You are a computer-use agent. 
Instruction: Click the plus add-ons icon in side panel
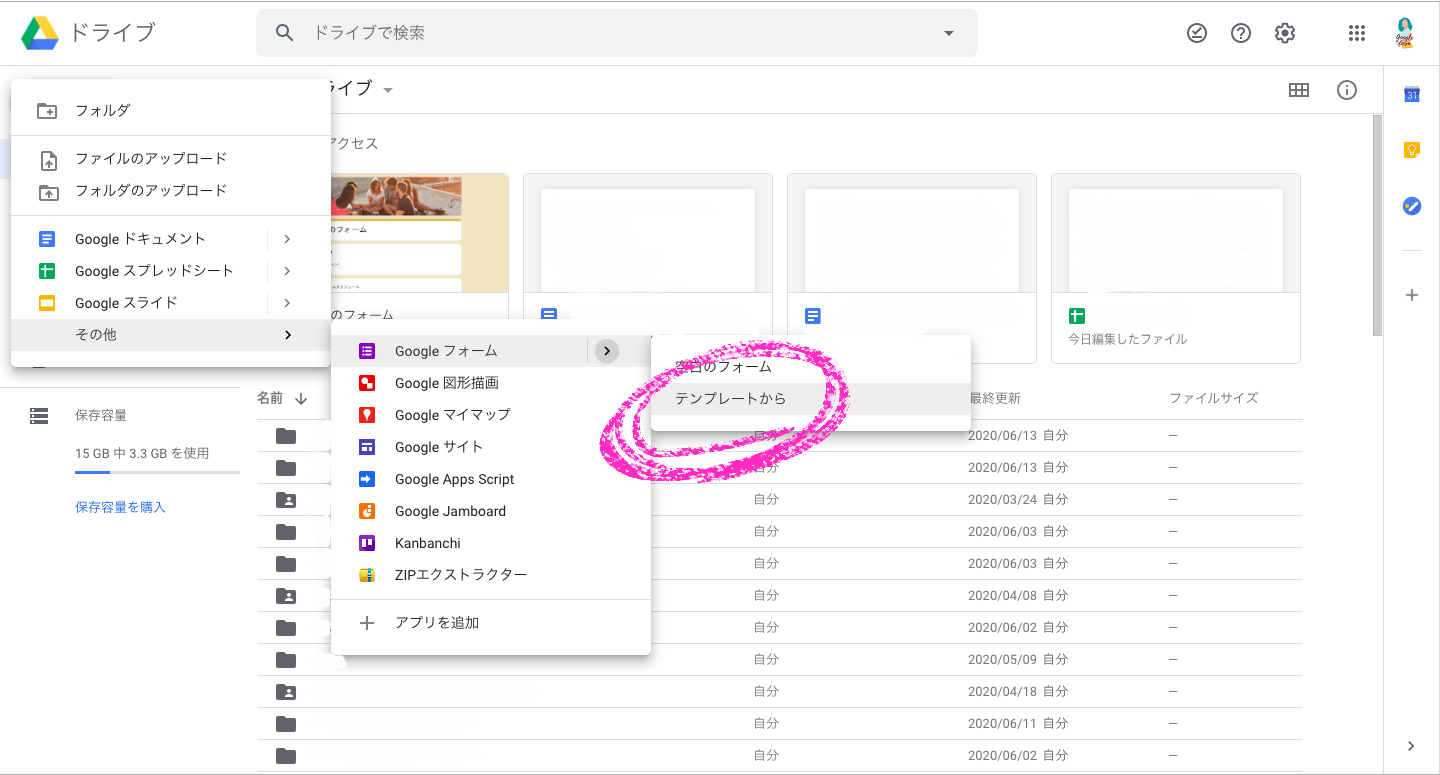[1412, 295]
